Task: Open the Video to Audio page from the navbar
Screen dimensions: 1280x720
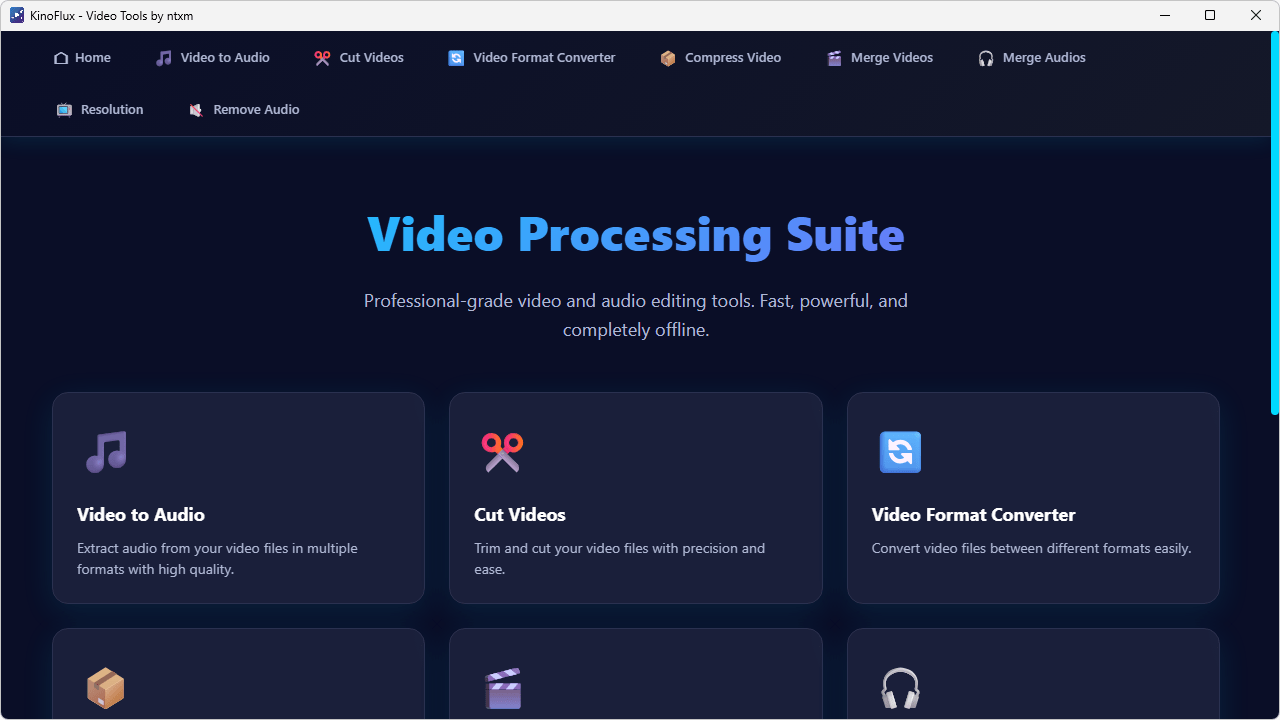Action: [211, 57]
